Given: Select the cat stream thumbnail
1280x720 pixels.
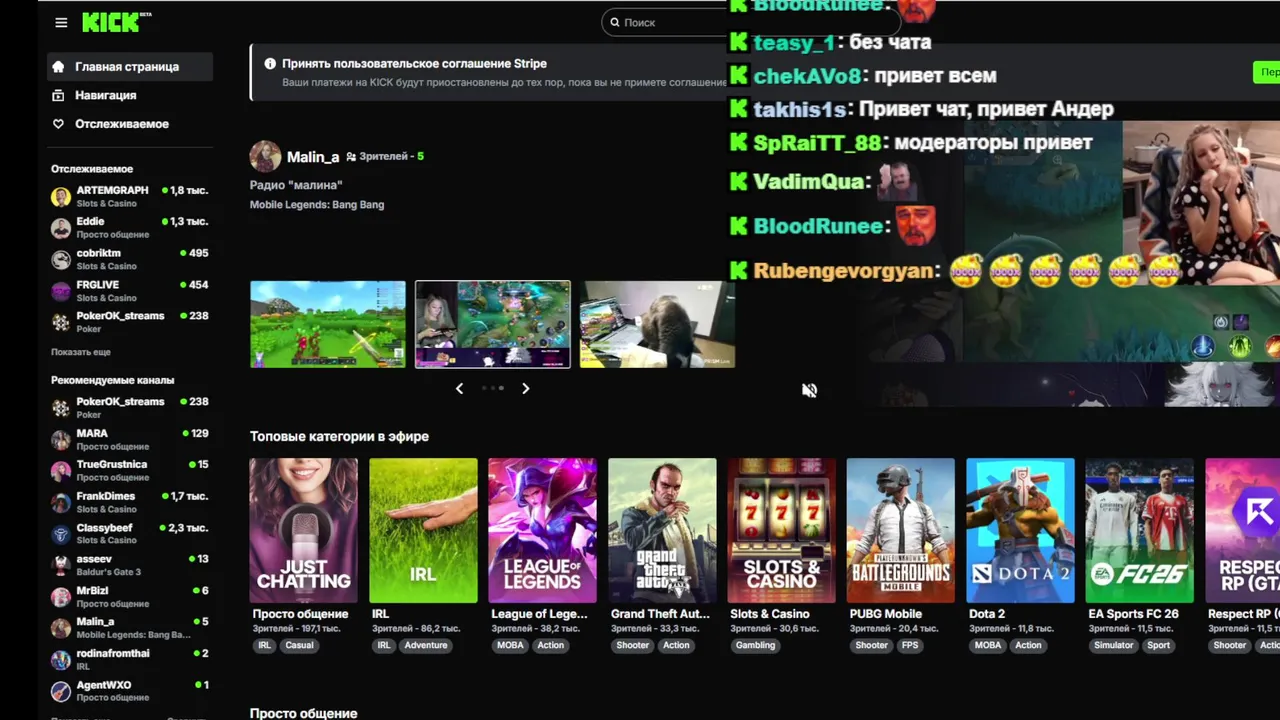Looking at the screenshot, I should pyautogui.click(x=657, y=324).
